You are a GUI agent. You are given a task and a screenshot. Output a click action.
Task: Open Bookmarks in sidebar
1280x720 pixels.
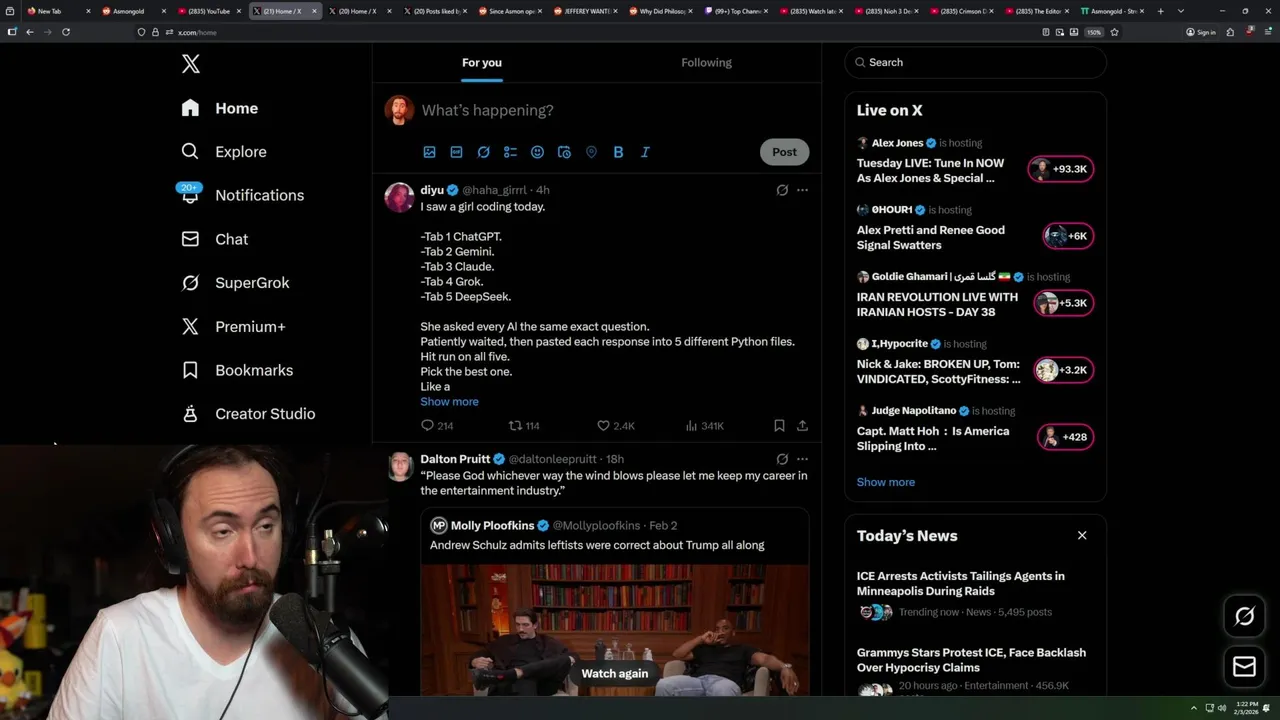[x=237, y=370]
